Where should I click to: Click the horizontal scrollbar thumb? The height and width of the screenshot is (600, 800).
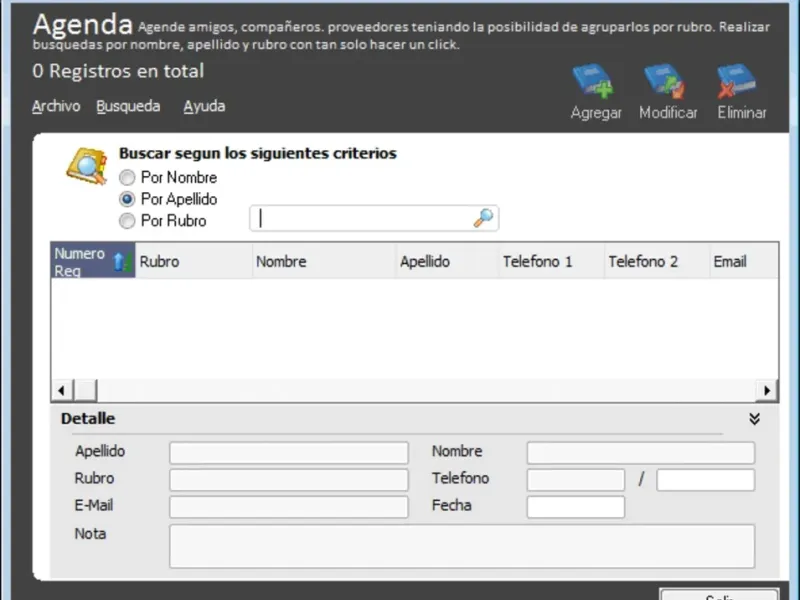[x=85, y=391]
